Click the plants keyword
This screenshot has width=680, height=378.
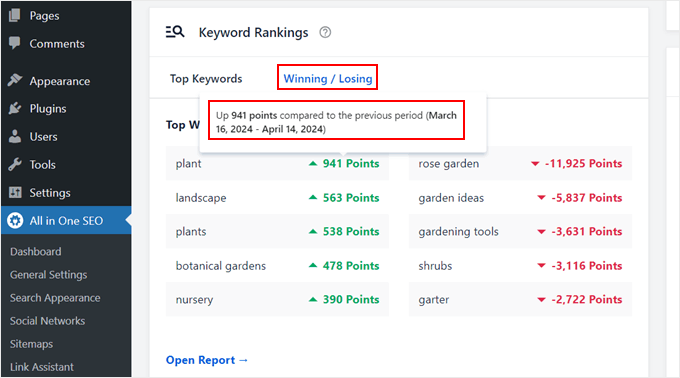(191, 232)
